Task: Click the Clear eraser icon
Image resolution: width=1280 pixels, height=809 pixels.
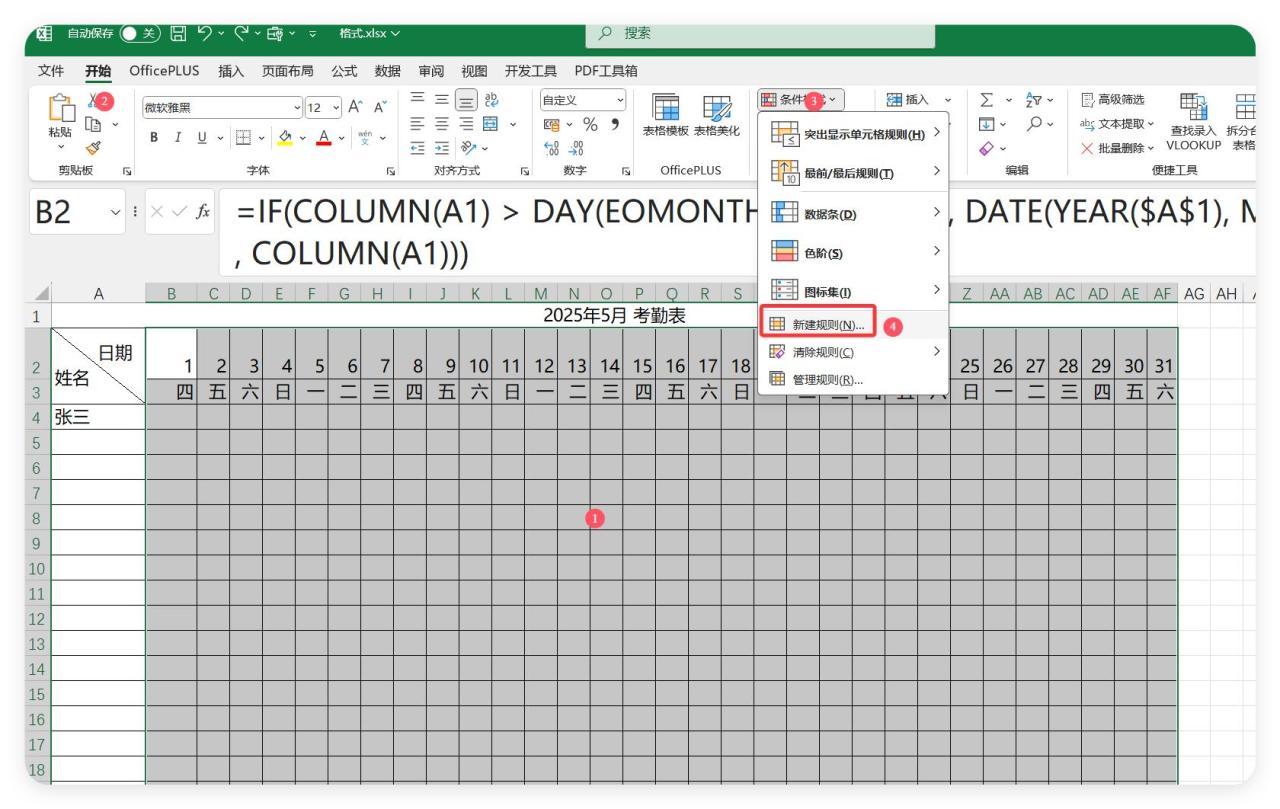Action: (986, 147)
